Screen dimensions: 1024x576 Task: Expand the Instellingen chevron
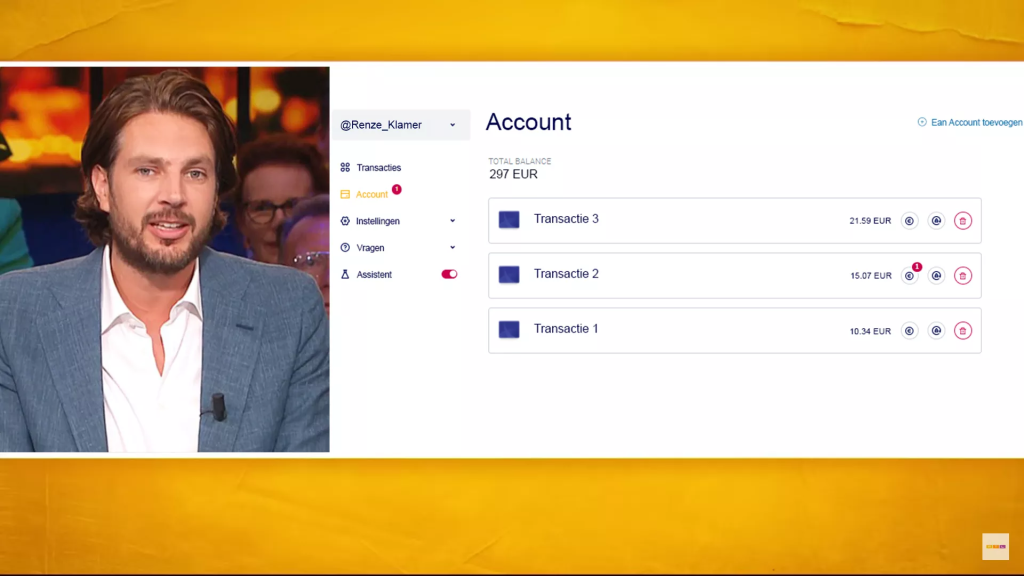[x=453, y=221]
